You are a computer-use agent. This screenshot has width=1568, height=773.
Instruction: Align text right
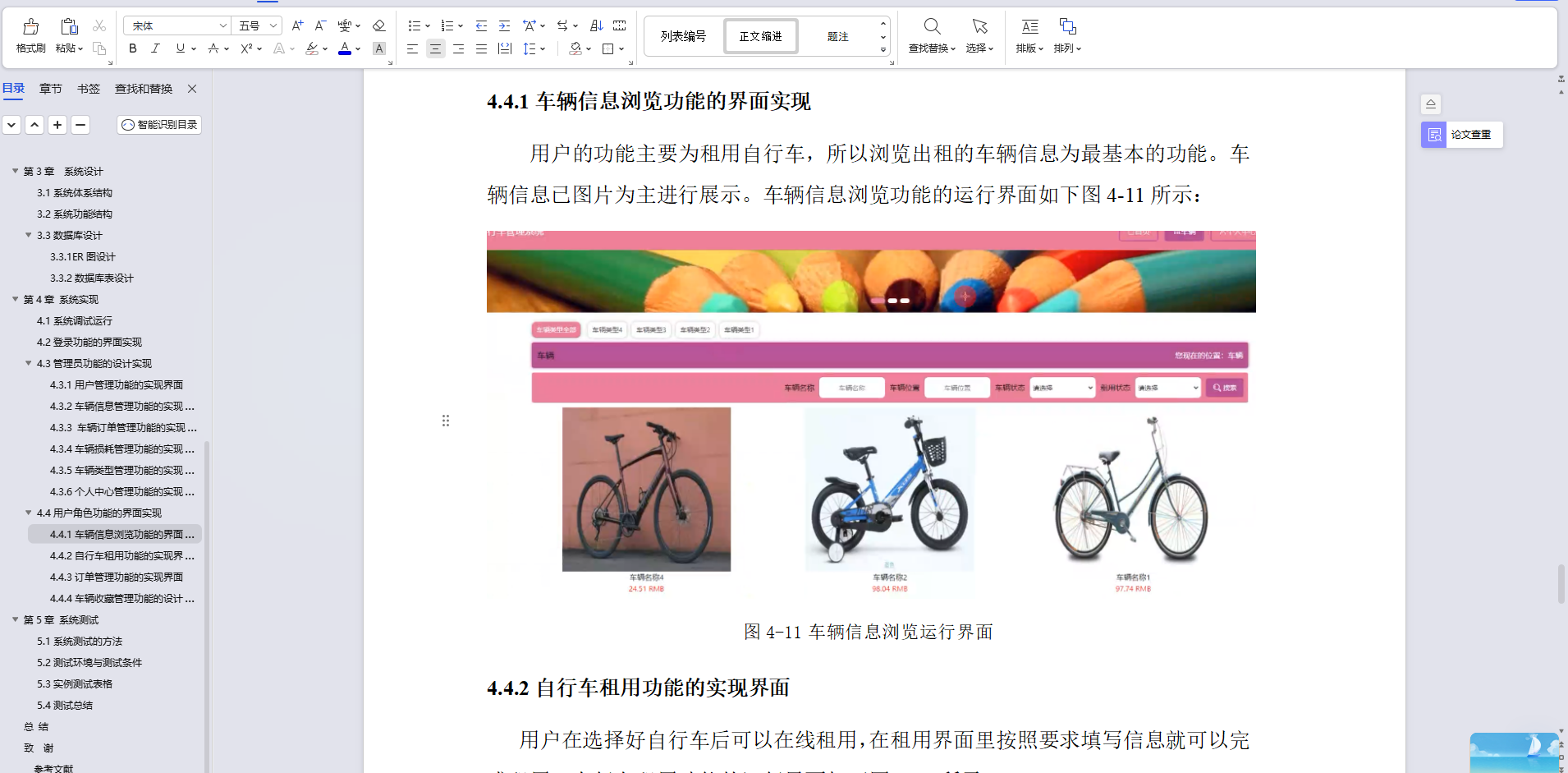(458, 48)
